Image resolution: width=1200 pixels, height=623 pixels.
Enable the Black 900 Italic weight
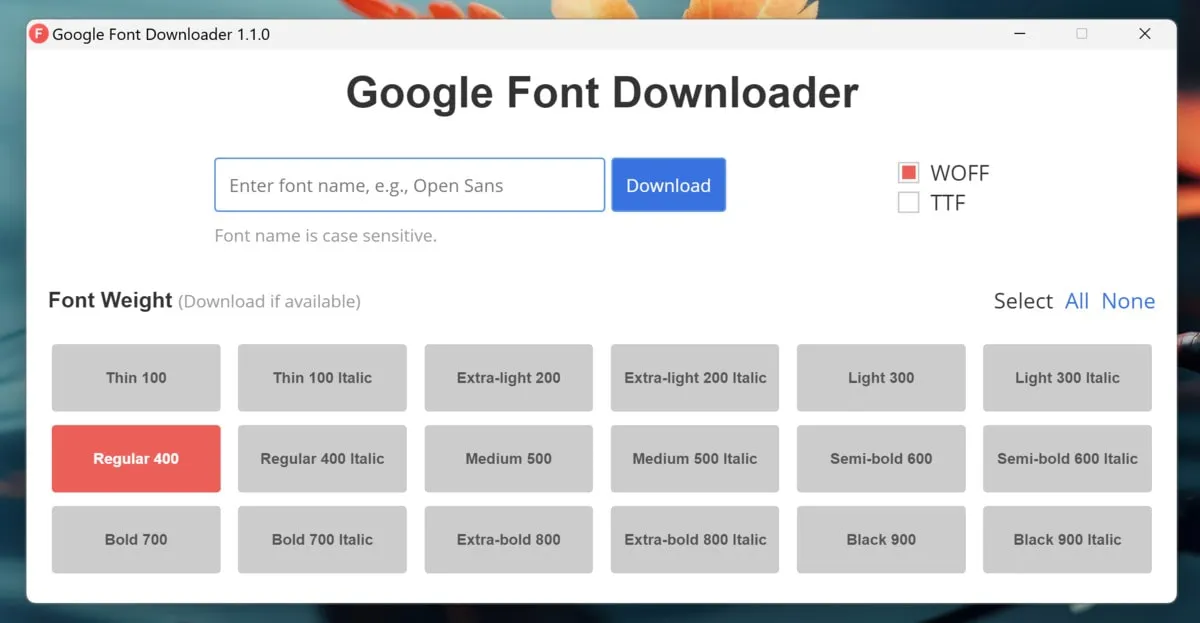[1067, 540]
